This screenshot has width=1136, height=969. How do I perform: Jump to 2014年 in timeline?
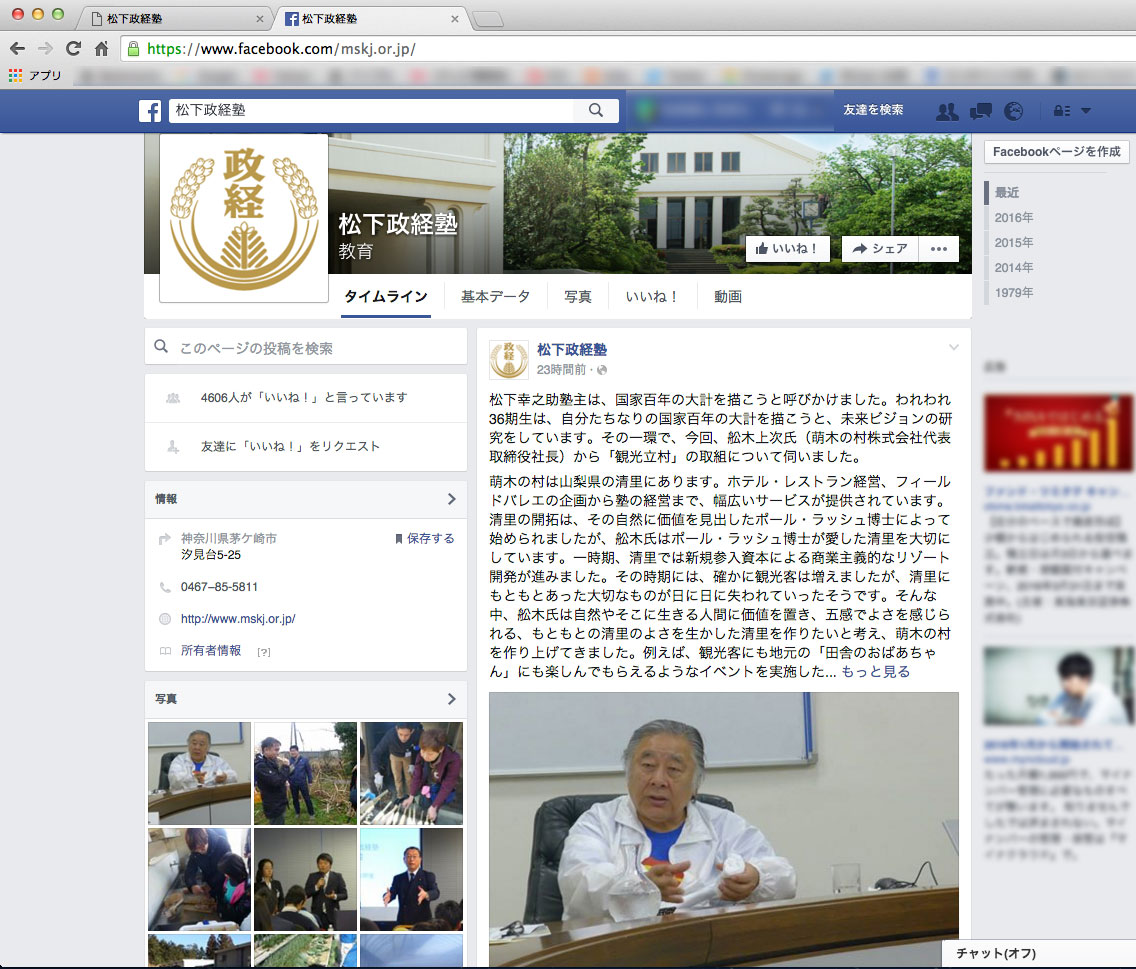tap(1014, 267)
